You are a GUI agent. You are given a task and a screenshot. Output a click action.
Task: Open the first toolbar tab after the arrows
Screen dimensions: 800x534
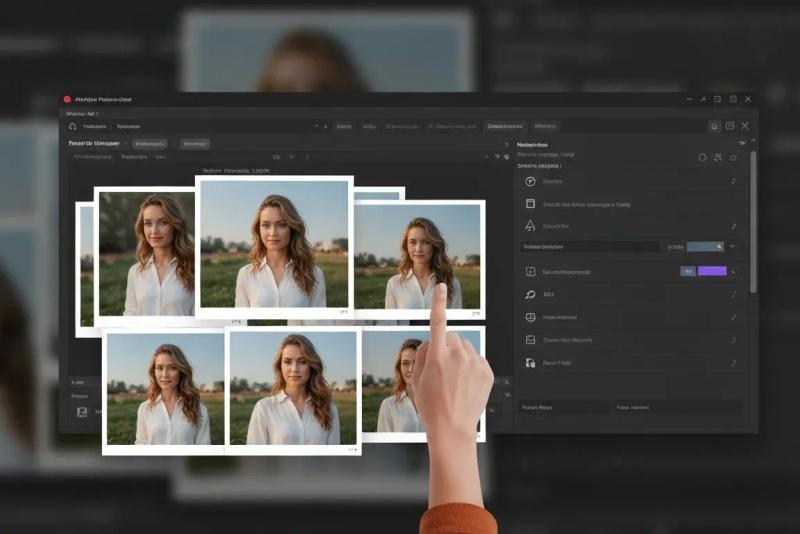click(344, 126)
